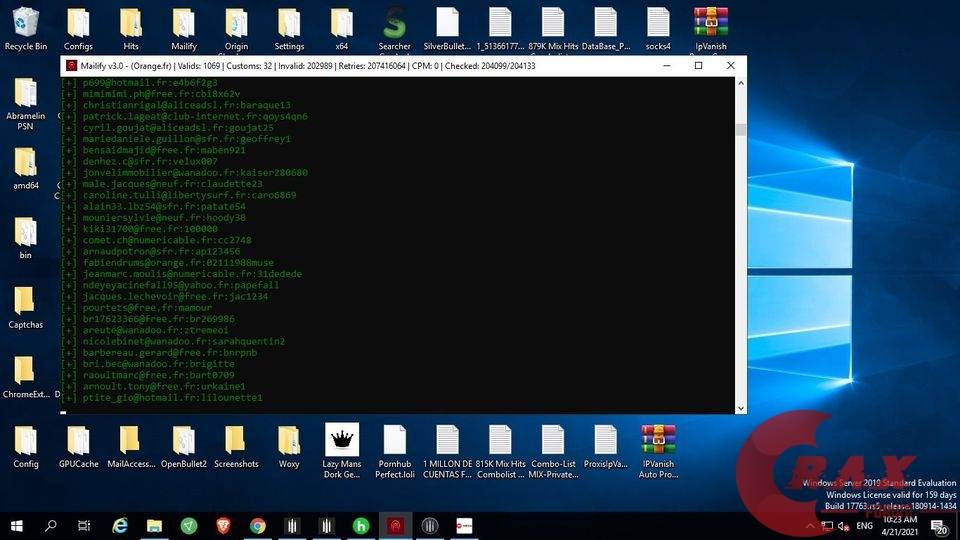Maximize the Mailify console window
The width and height of the screenshot is (960, 540).
pyautogui.click(x=699, y=66)
